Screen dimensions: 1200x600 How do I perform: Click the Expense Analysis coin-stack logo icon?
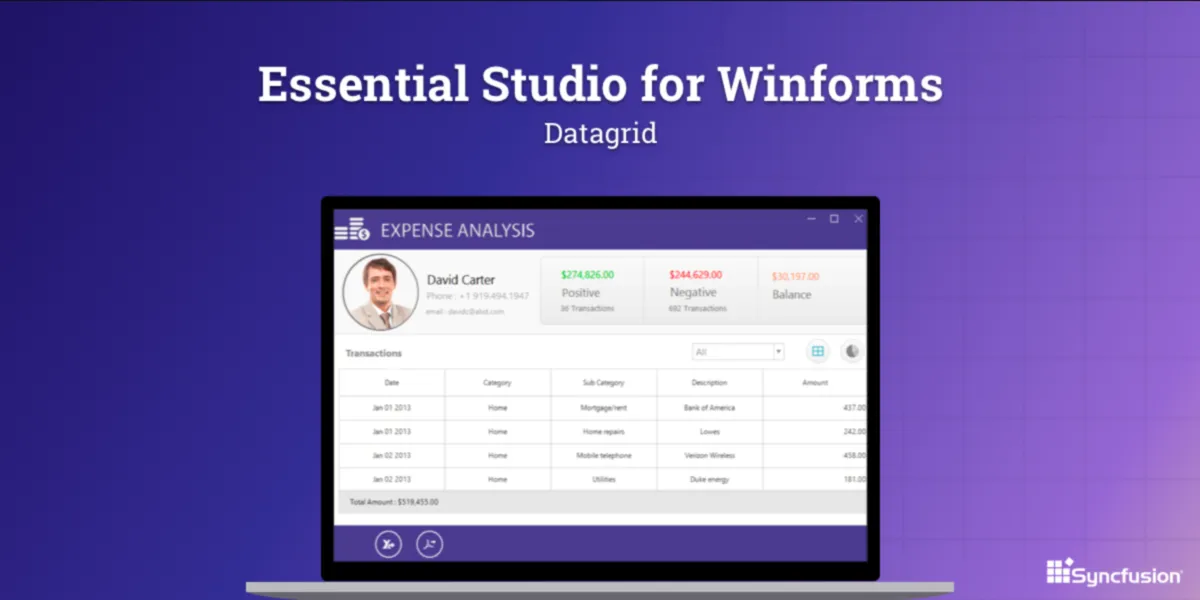pyautogui.click(x=352, y=229)
